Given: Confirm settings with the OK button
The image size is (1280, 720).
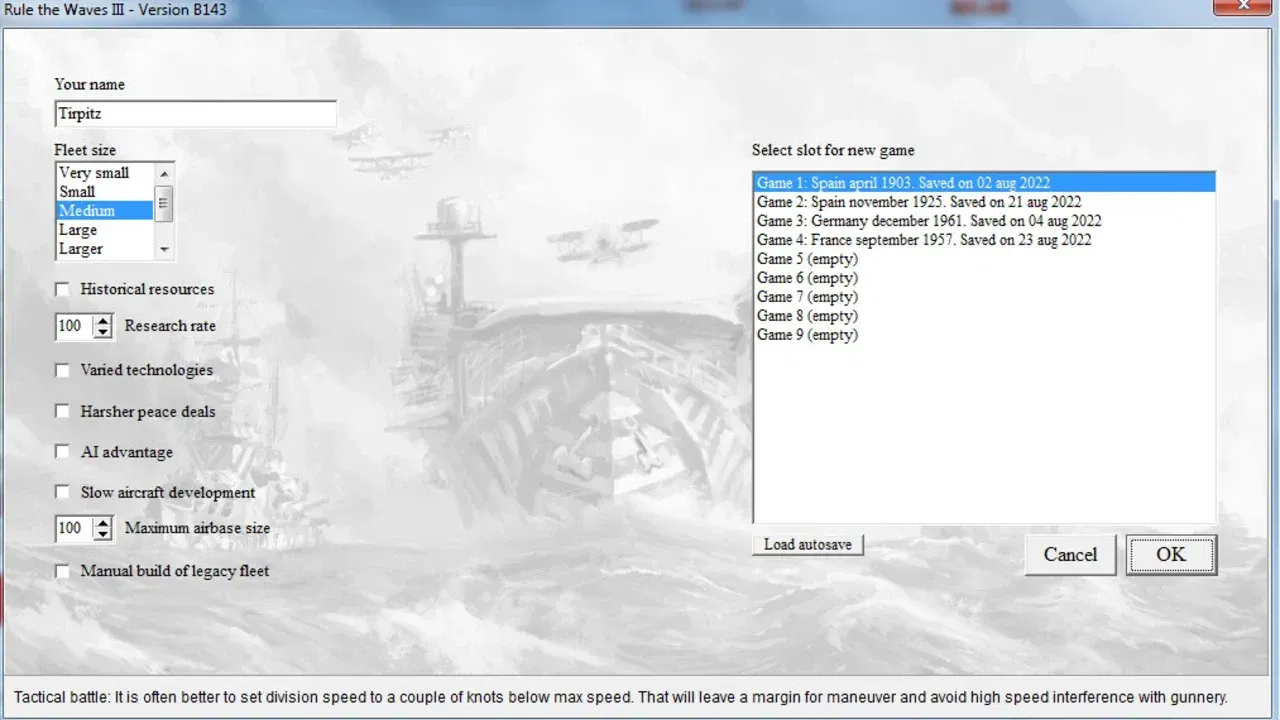Looking at the screenshot, I should 1170,554.
